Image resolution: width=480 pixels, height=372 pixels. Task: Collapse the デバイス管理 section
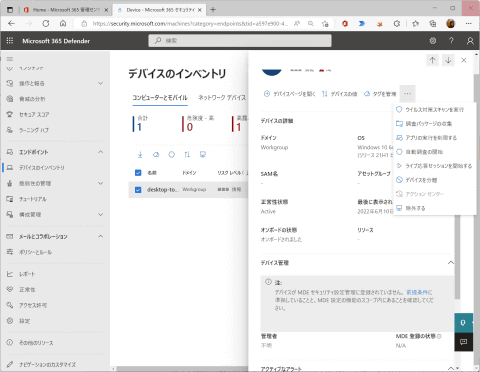(x=451, y=263)
